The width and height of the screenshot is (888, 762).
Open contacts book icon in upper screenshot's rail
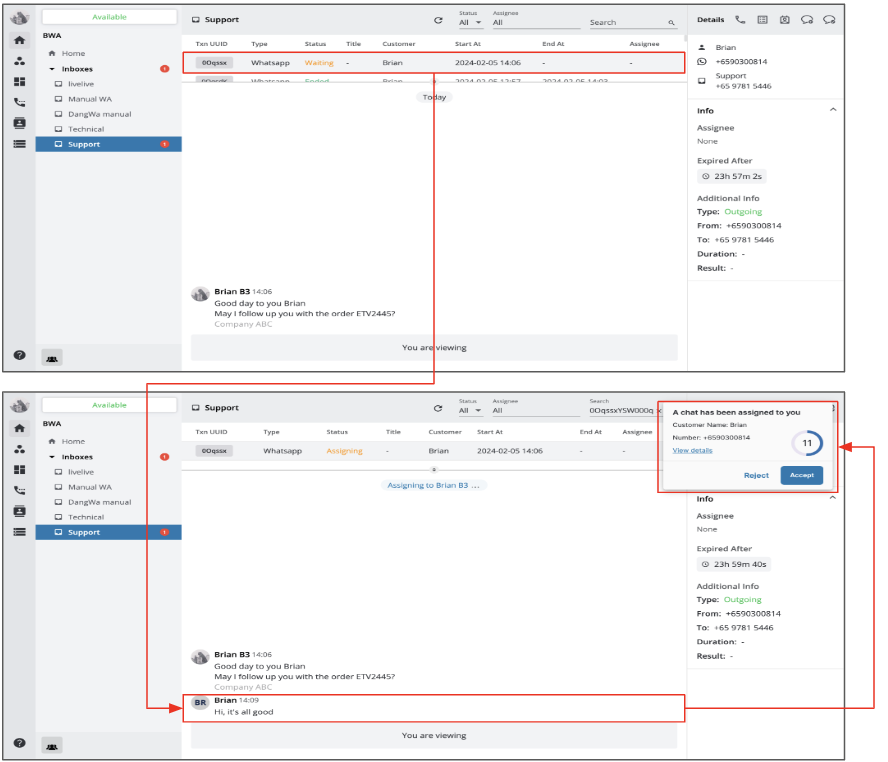pyautogui.click(x=19, y=123)
